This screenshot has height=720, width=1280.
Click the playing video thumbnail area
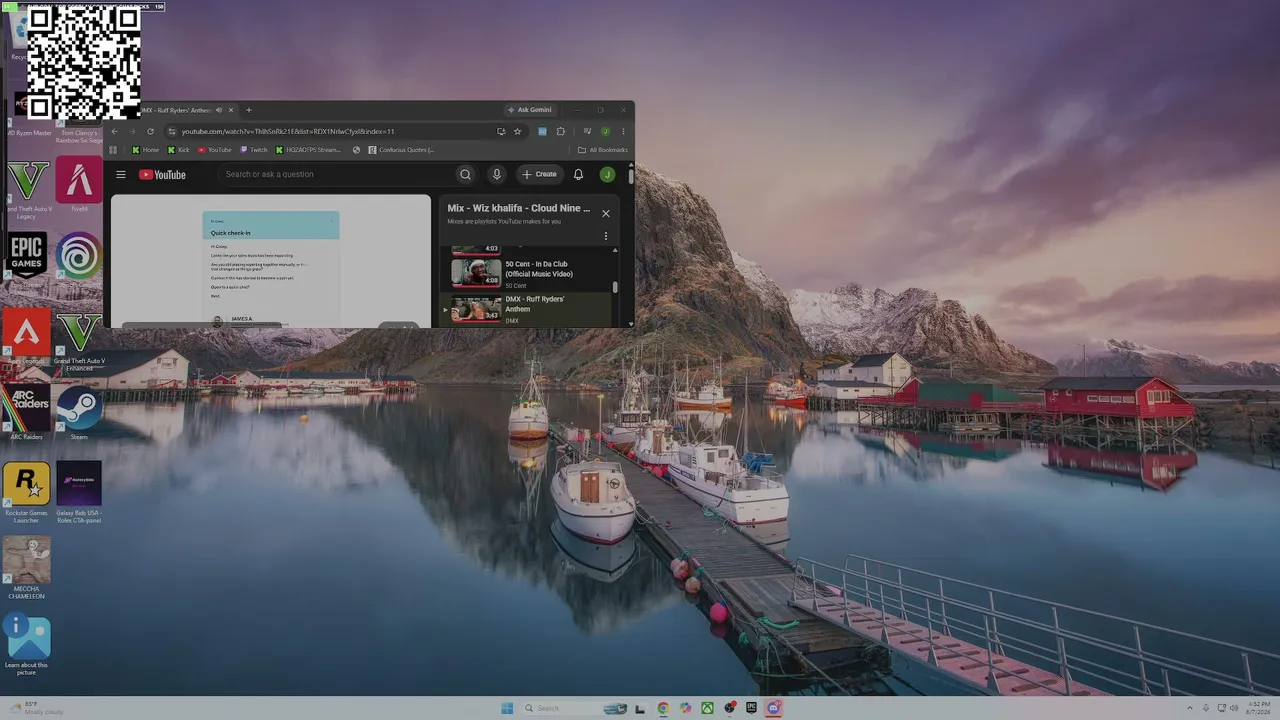[271, 261]
